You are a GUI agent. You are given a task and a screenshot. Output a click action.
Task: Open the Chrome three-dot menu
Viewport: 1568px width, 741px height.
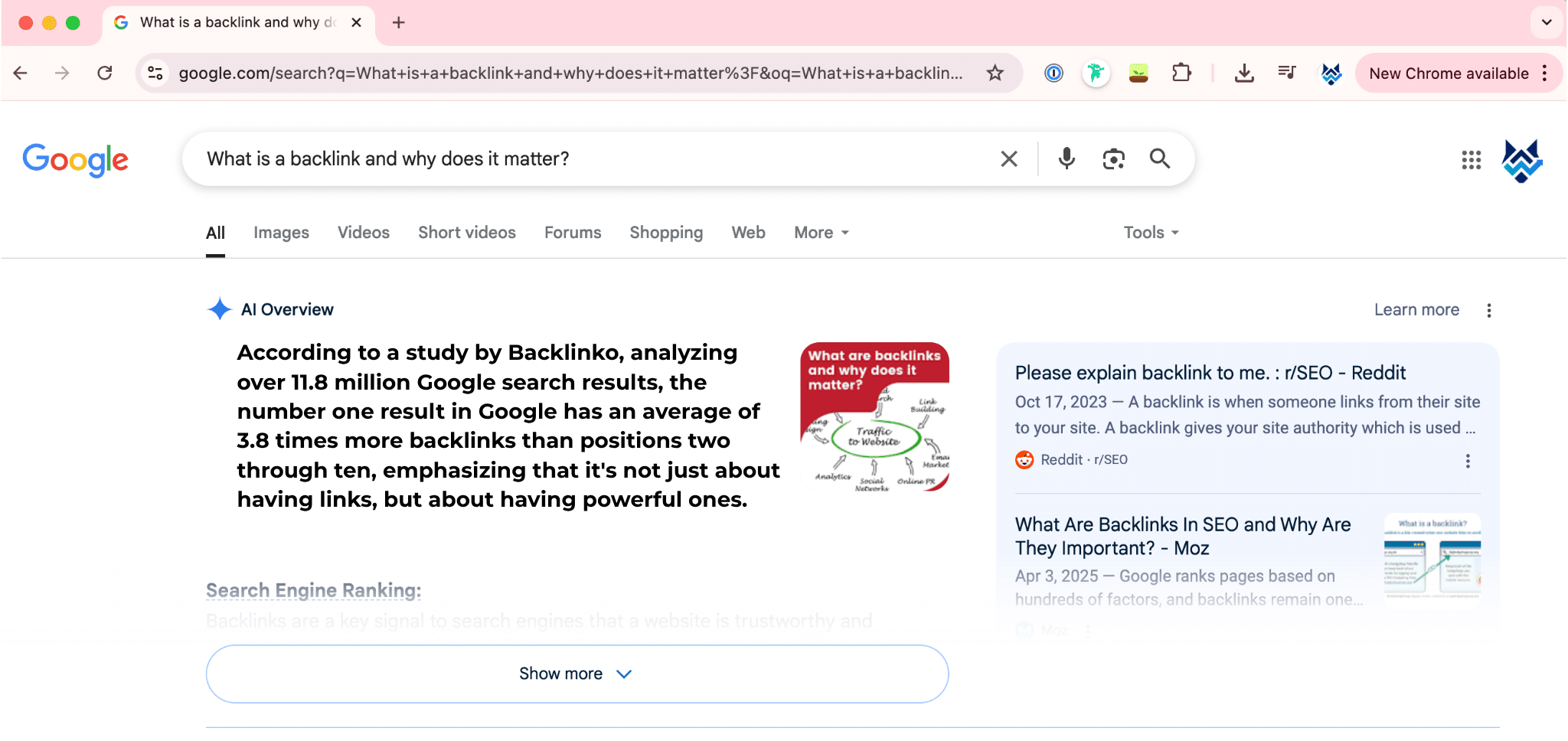click(x=1544, y=73)
